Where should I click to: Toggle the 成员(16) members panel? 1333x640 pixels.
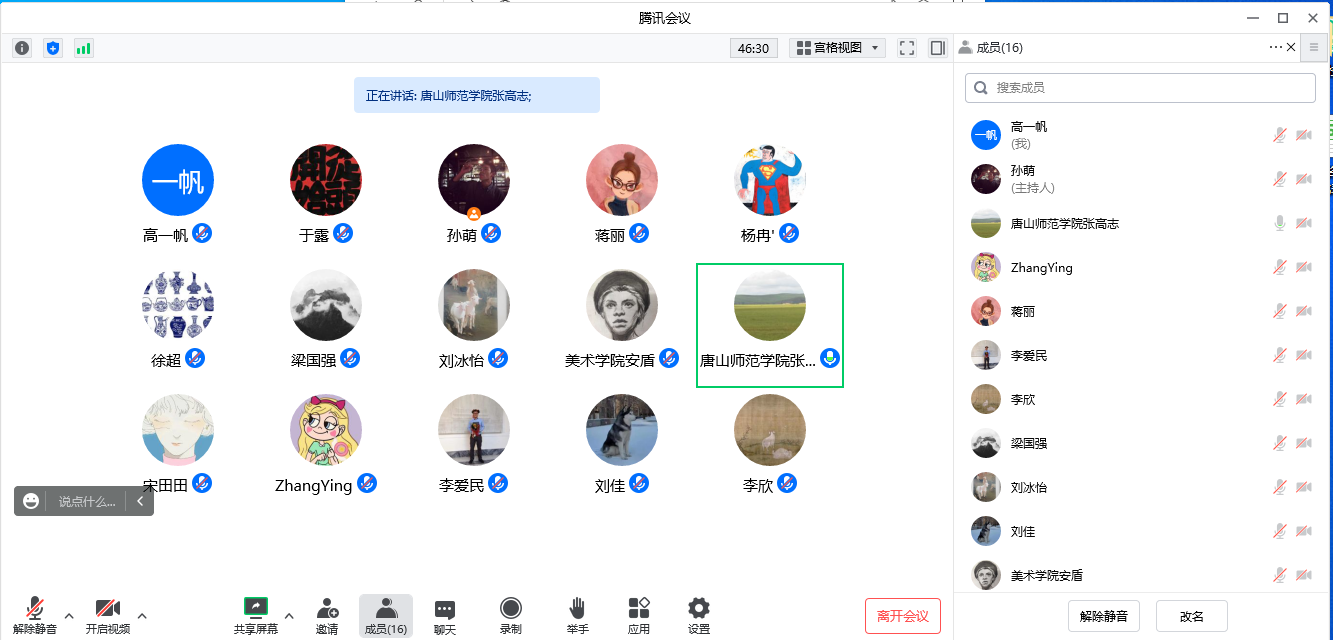point(385,615)
